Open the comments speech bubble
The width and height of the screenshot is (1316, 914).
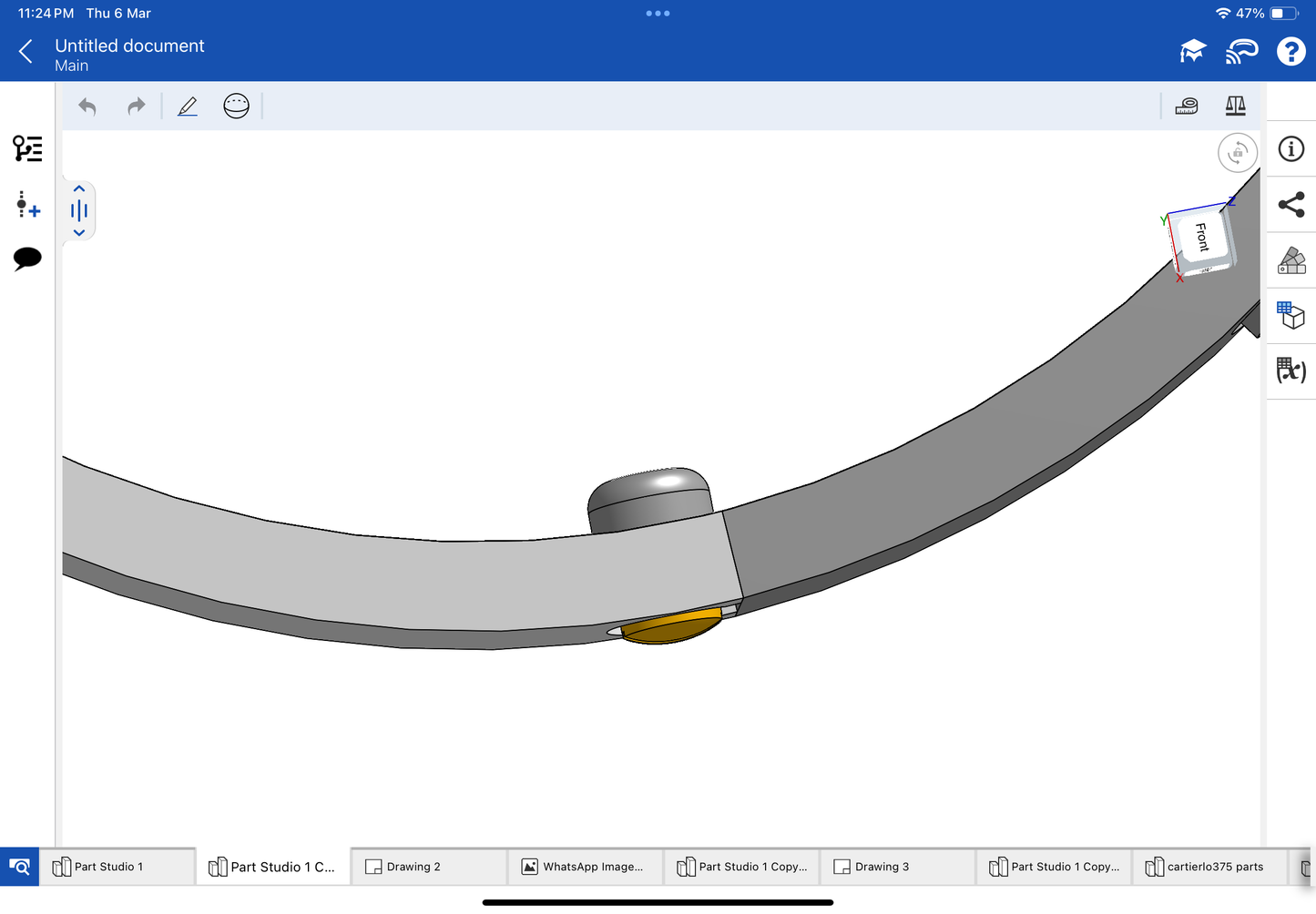tap(27, 259)
